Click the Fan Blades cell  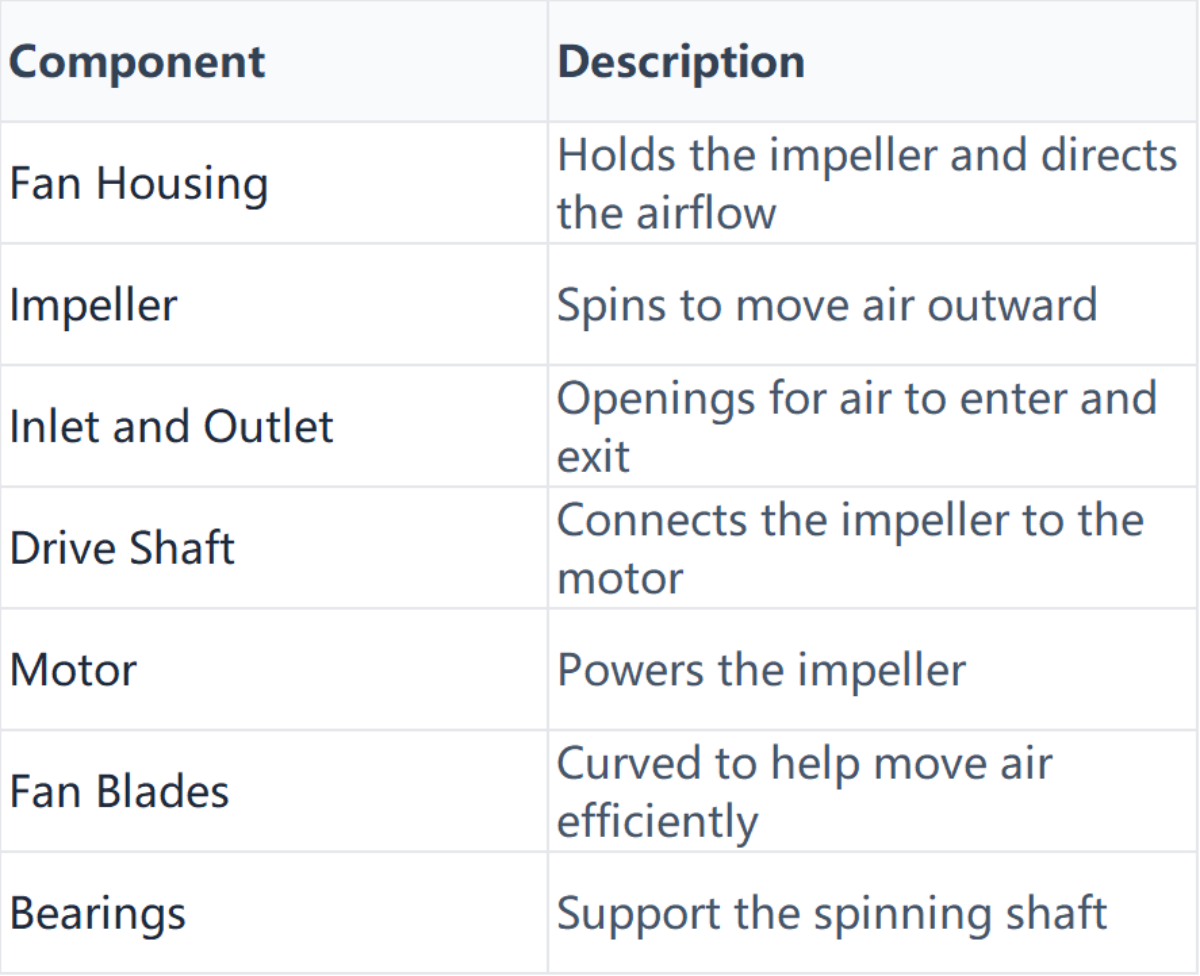[119, 791]
